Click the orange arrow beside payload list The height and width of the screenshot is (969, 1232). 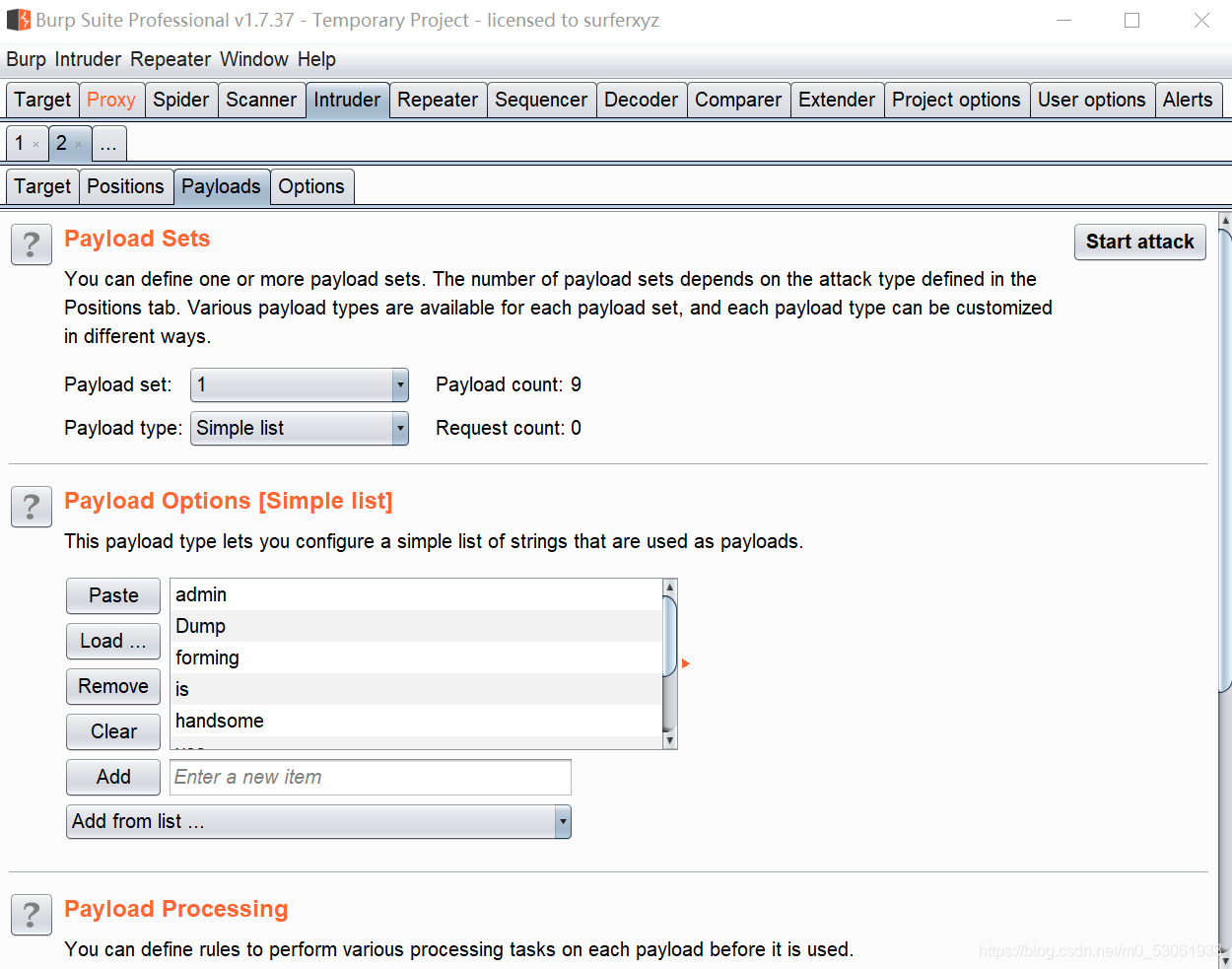(x=685, y=663)
